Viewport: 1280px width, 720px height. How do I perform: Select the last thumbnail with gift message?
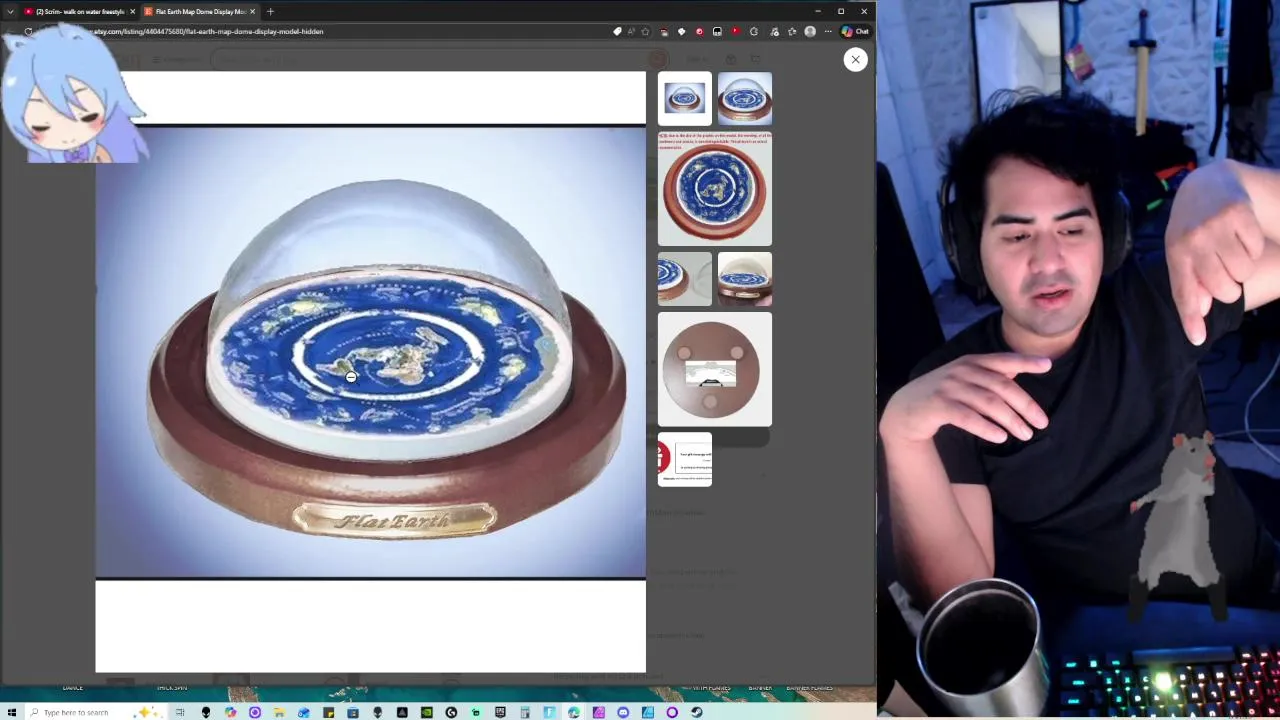tap(685, 459)
